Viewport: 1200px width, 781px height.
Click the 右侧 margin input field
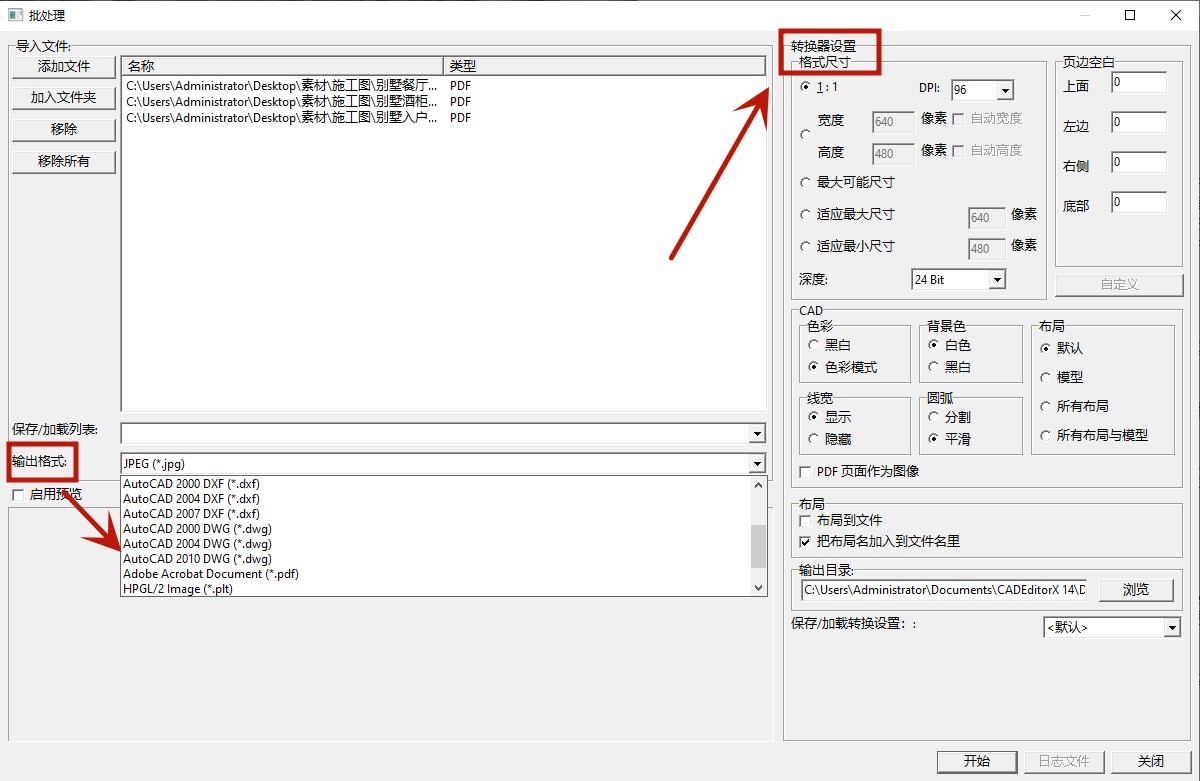tap(1139, 162)
